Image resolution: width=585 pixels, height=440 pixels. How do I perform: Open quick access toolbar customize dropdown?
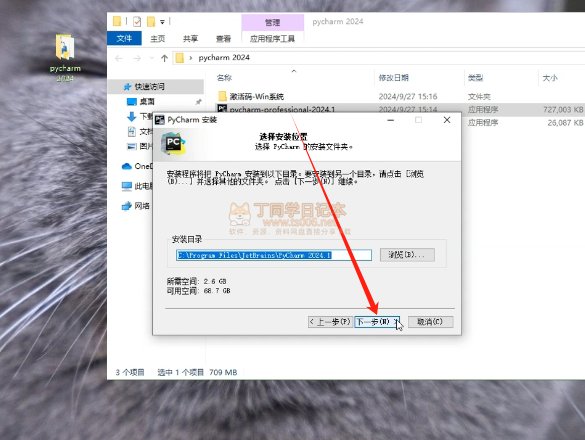coord(162,22)
